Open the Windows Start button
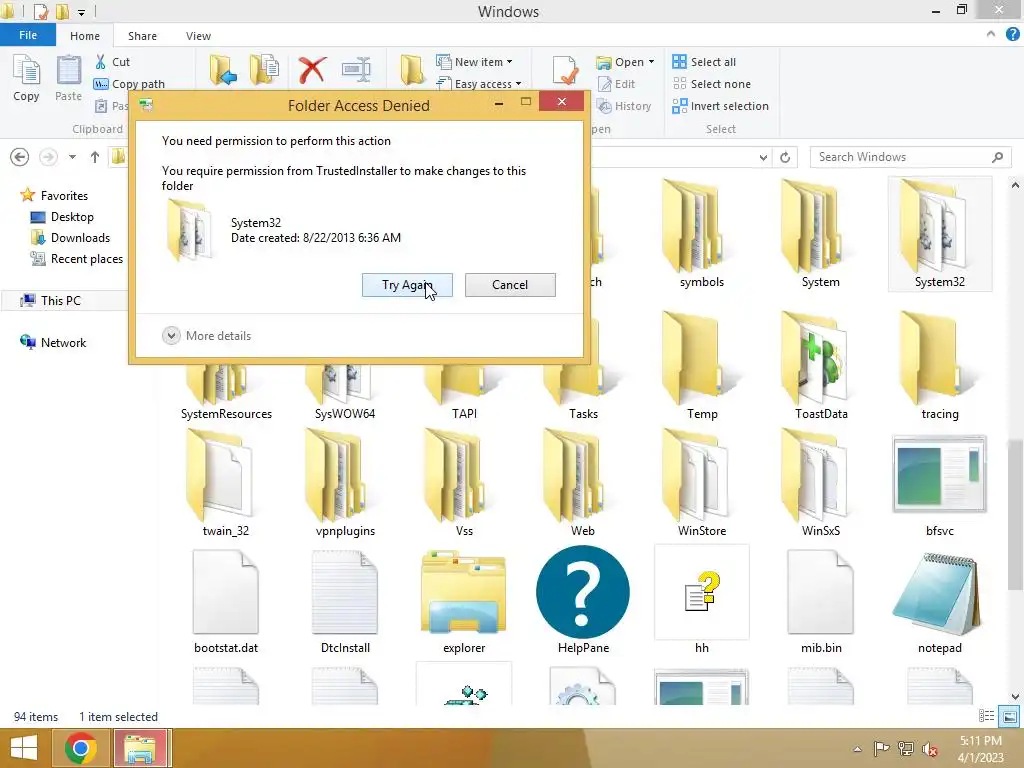Image resolution: width=1024 pixels, height=768 pixels. (24, 748)
